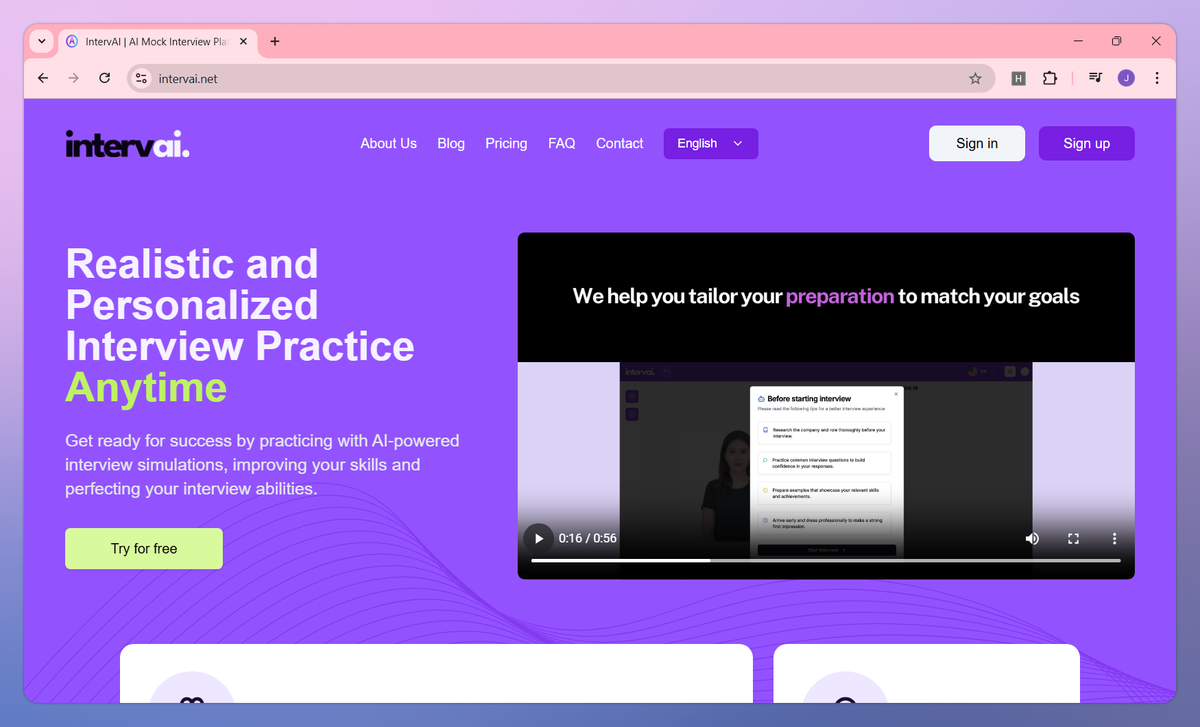Click the Anytime heading text

pos(146,388)
